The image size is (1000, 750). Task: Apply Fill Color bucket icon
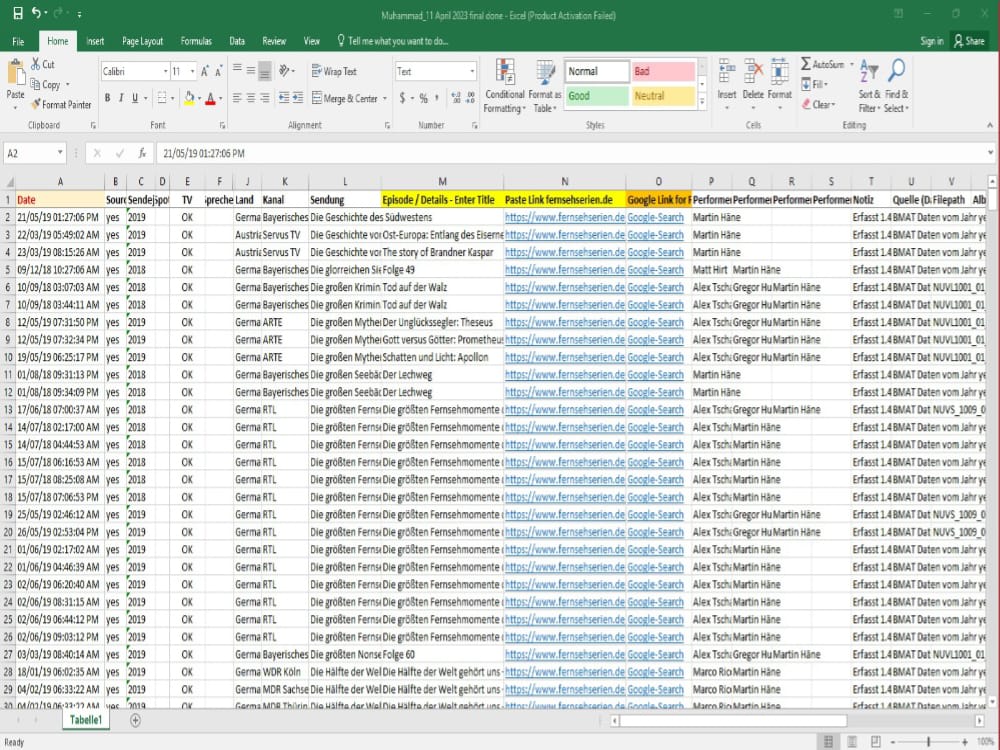[189, 98]
